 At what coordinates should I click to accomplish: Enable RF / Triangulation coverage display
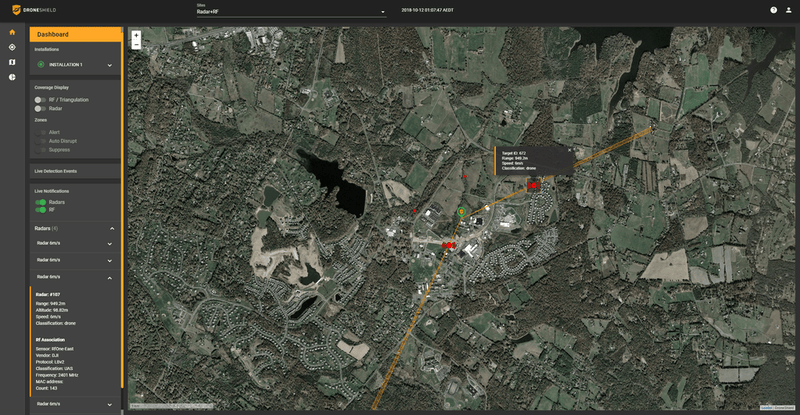click(x=39, y=100)
